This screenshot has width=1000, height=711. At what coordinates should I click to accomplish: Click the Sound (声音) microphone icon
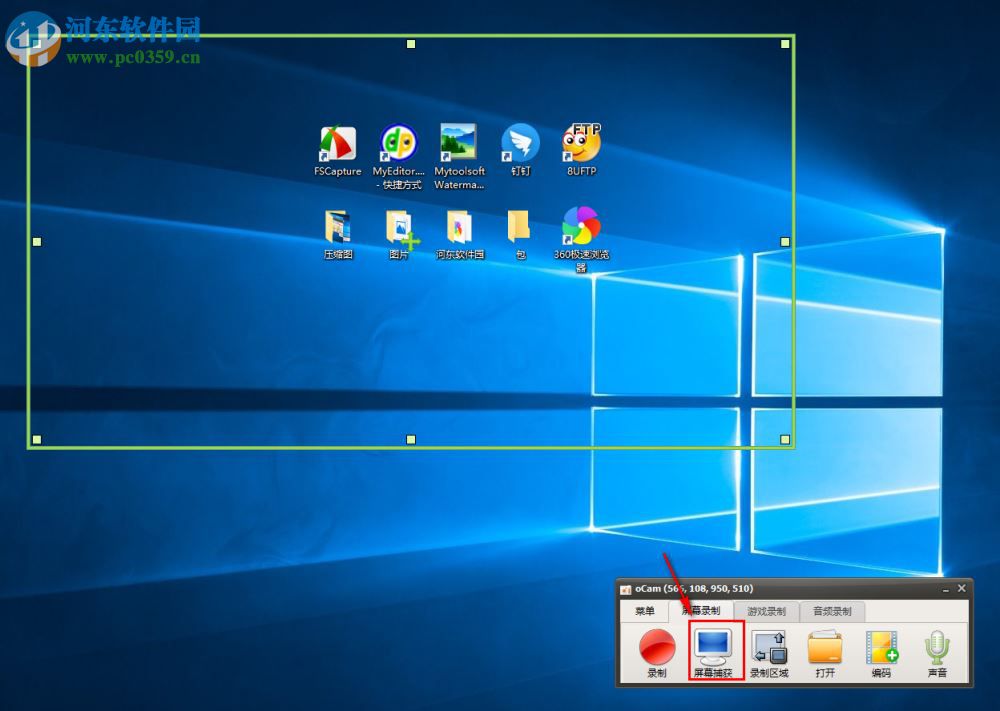pos(937,652)
